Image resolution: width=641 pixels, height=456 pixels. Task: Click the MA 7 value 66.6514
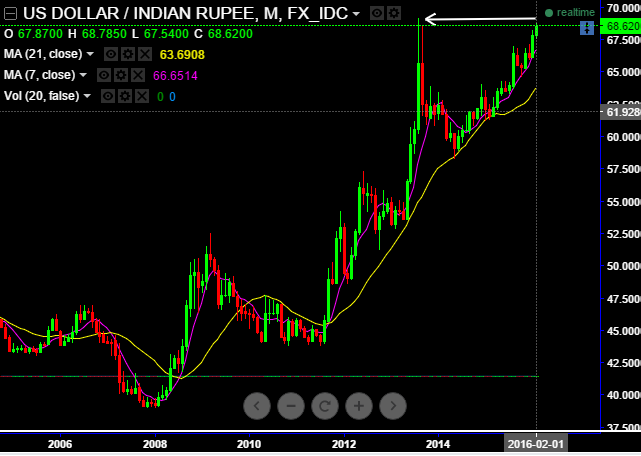tap(175, 76)
